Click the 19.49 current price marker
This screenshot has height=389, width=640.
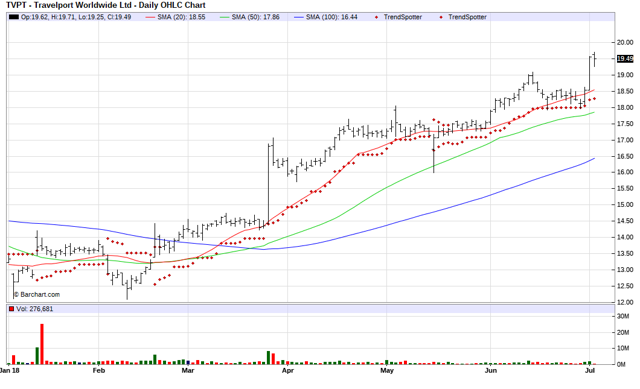(625, 59)
